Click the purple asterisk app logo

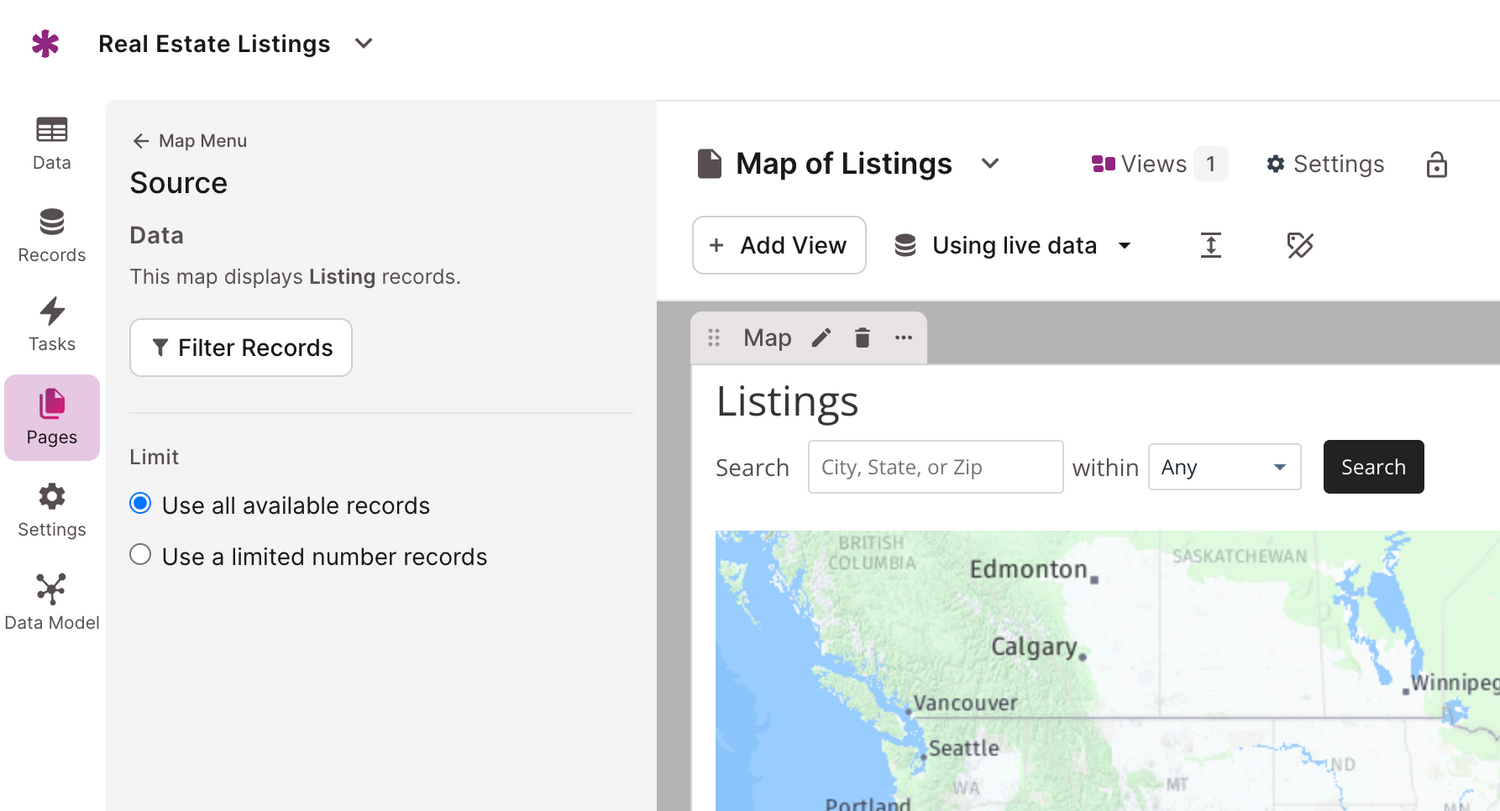pos(45,44)
